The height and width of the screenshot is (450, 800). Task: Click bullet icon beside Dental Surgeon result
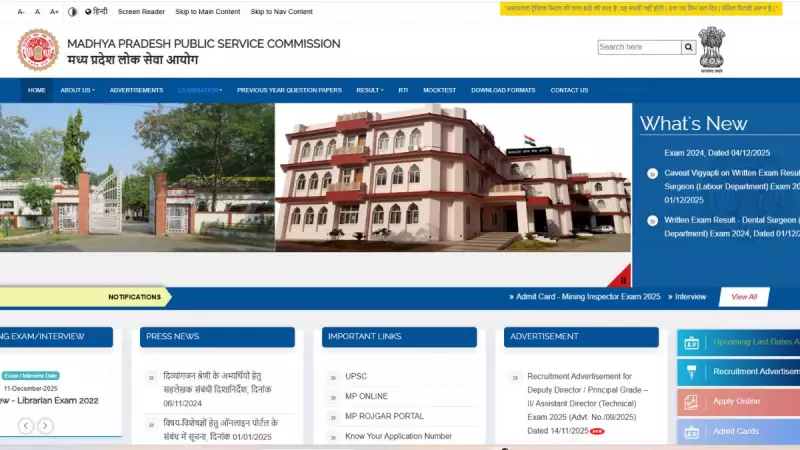tap(652, 220)
